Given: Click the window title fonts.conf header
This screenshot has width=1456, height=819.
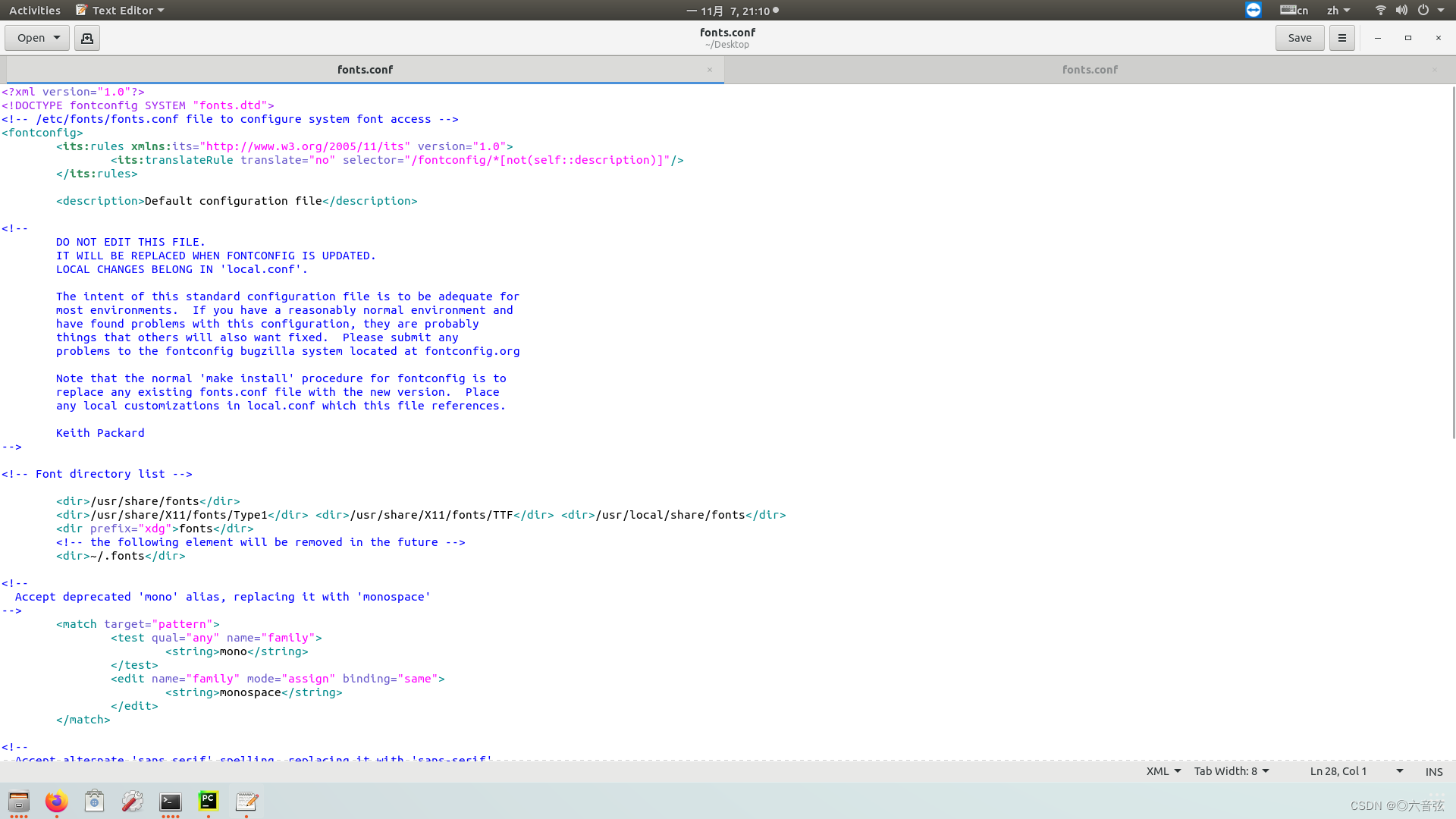Looking at the screenshot, I should [x=727, y=32].
